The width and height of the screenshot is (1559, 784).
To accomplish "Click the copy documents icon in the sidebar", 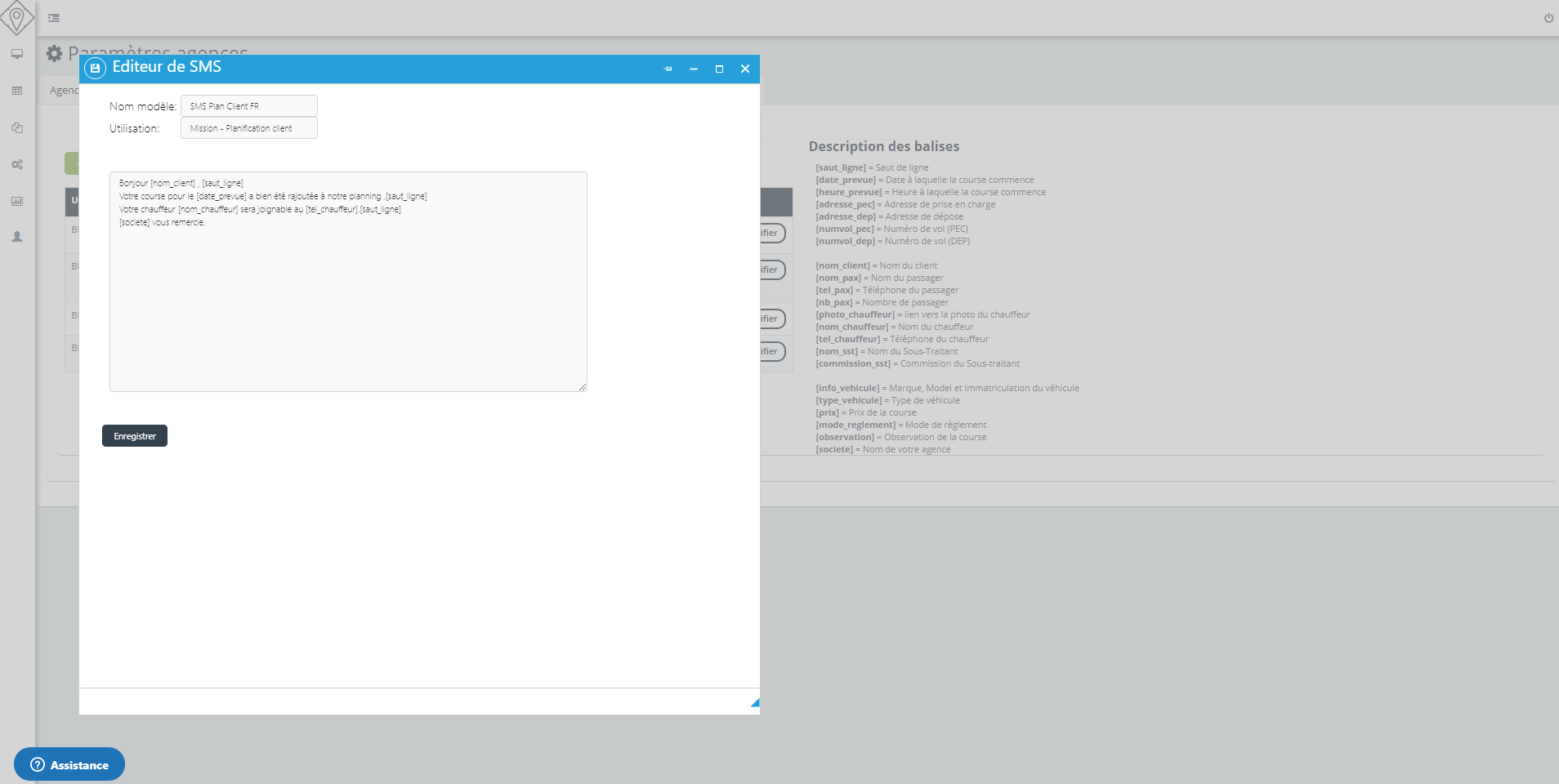I will click(x=17, y=128).
